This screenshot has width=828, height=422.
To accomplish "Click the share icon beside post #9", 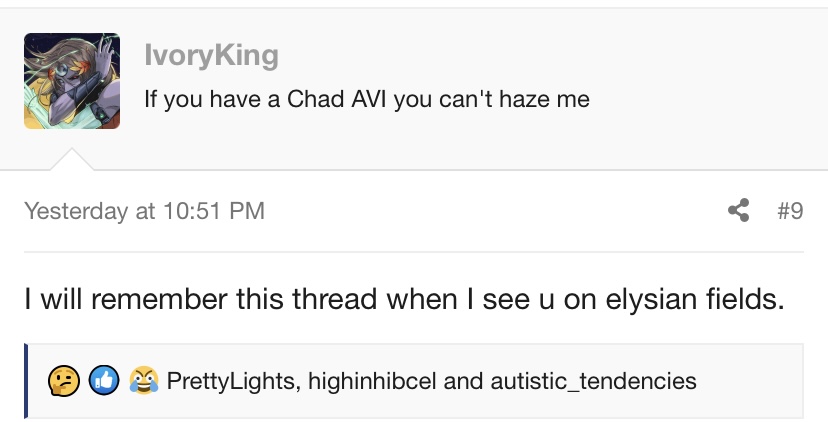I will 739,211.
